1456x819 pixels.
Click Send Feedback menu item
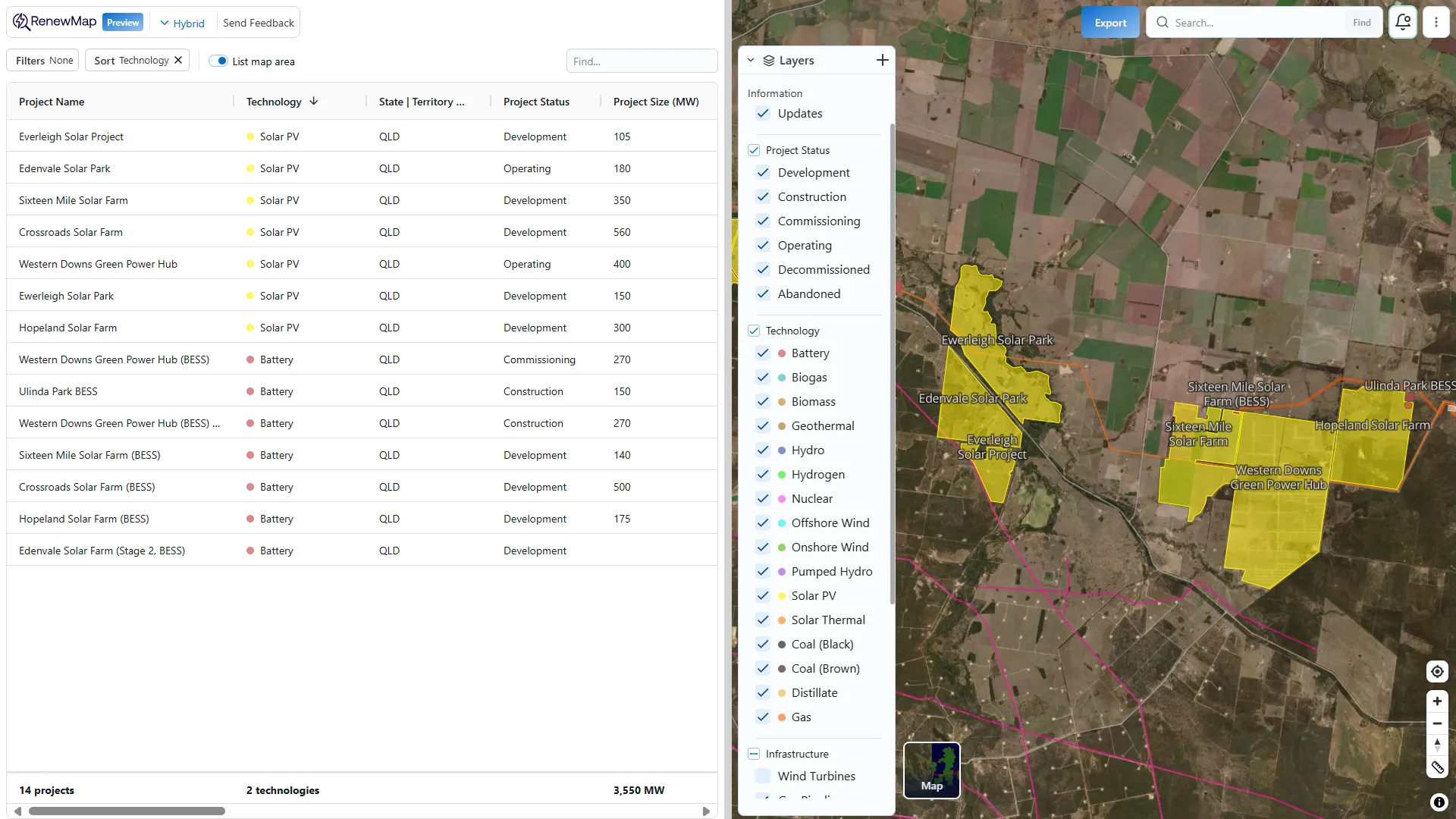coord(258,22)
